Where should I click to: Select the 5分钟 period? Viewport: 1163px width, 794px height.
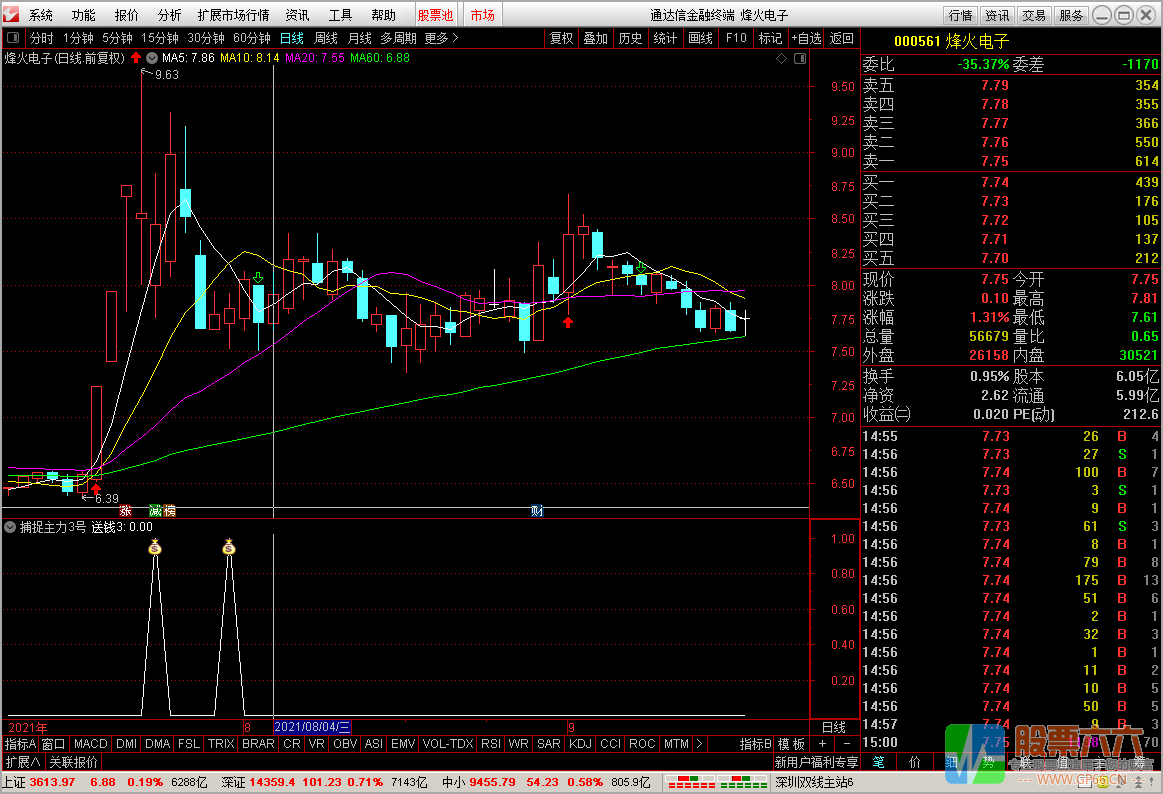[x=117, y=38]
